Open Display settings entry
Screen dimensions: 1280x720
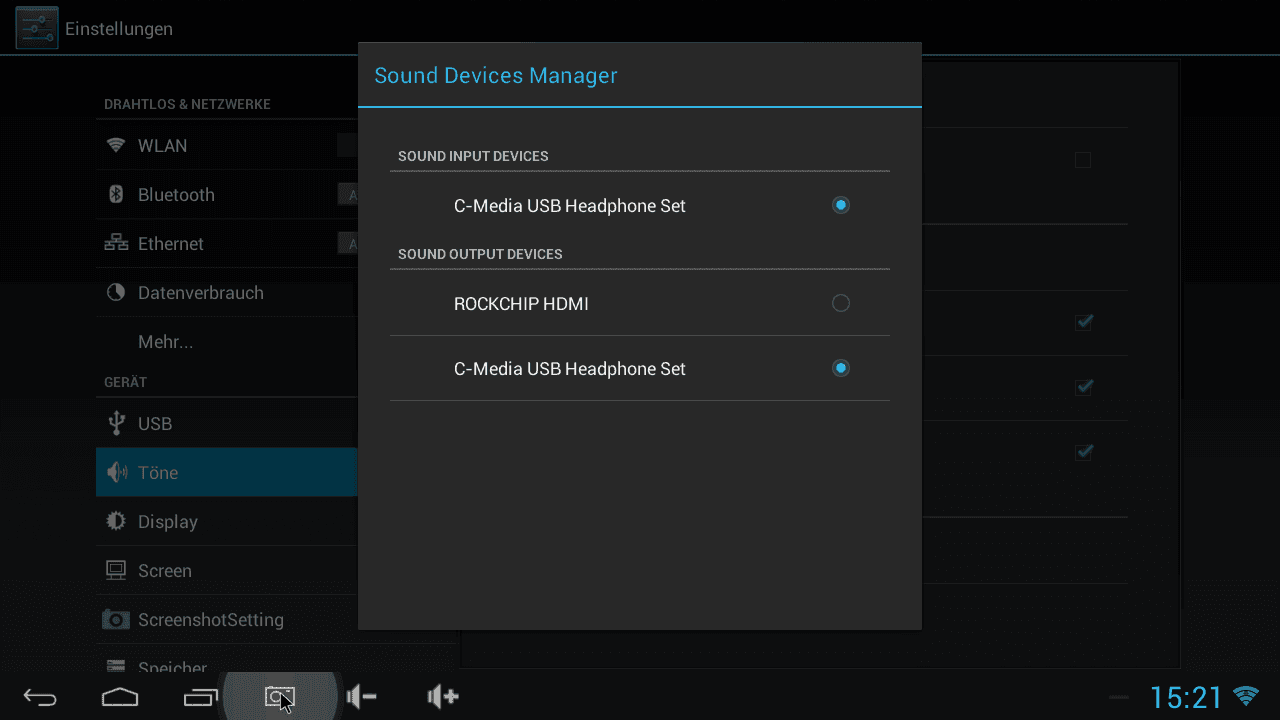point(227,522)
